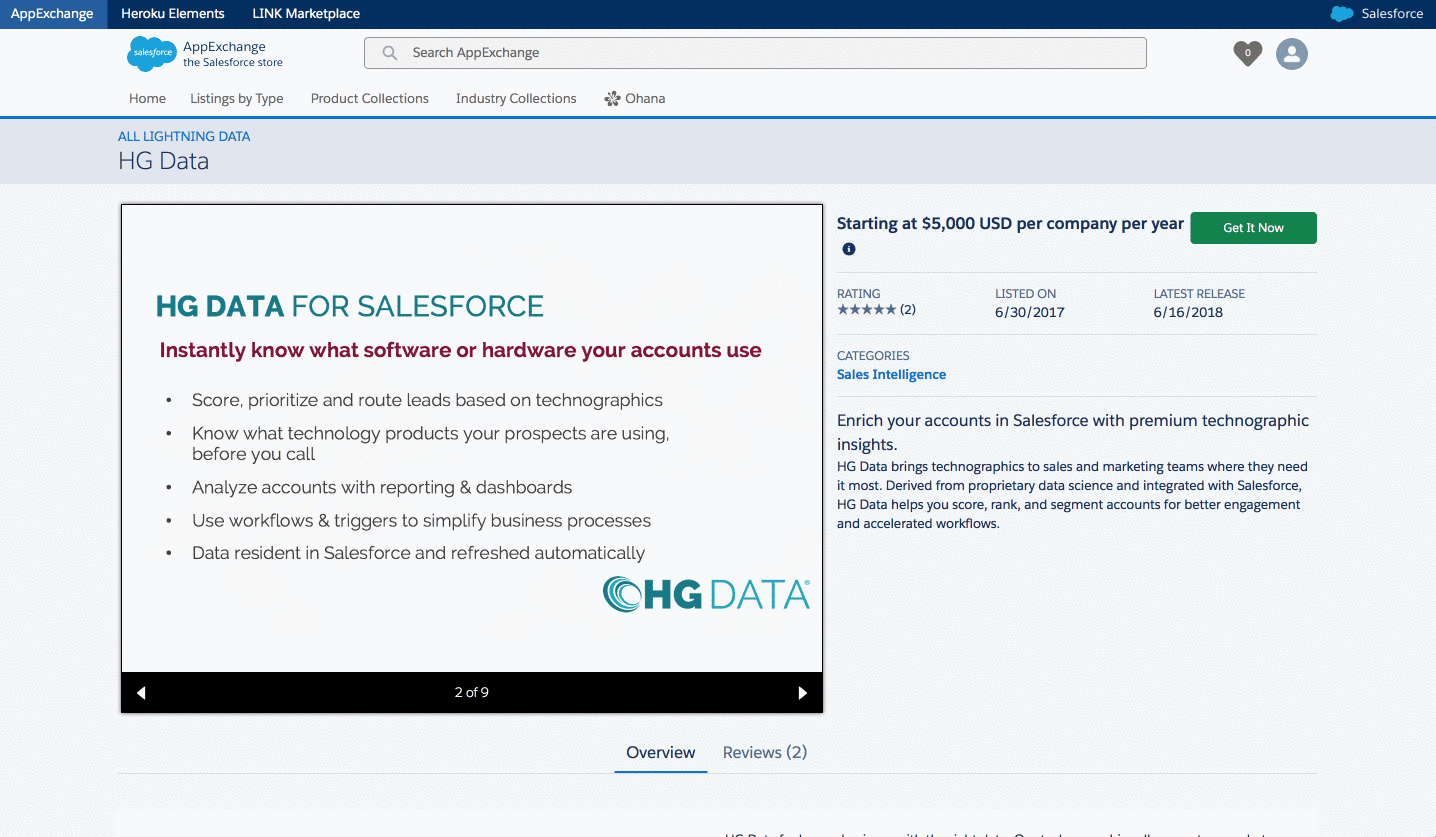Click the Ohana menu label

(645, 99)
